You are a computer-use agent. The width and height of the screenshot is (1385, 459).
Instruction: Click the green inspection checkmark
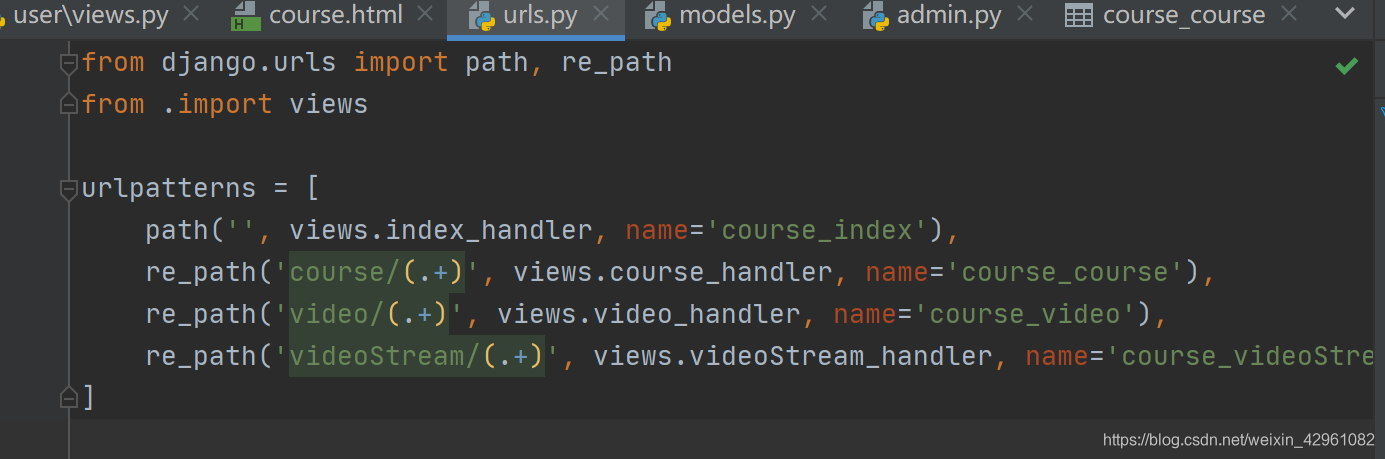pos(1347,66)
